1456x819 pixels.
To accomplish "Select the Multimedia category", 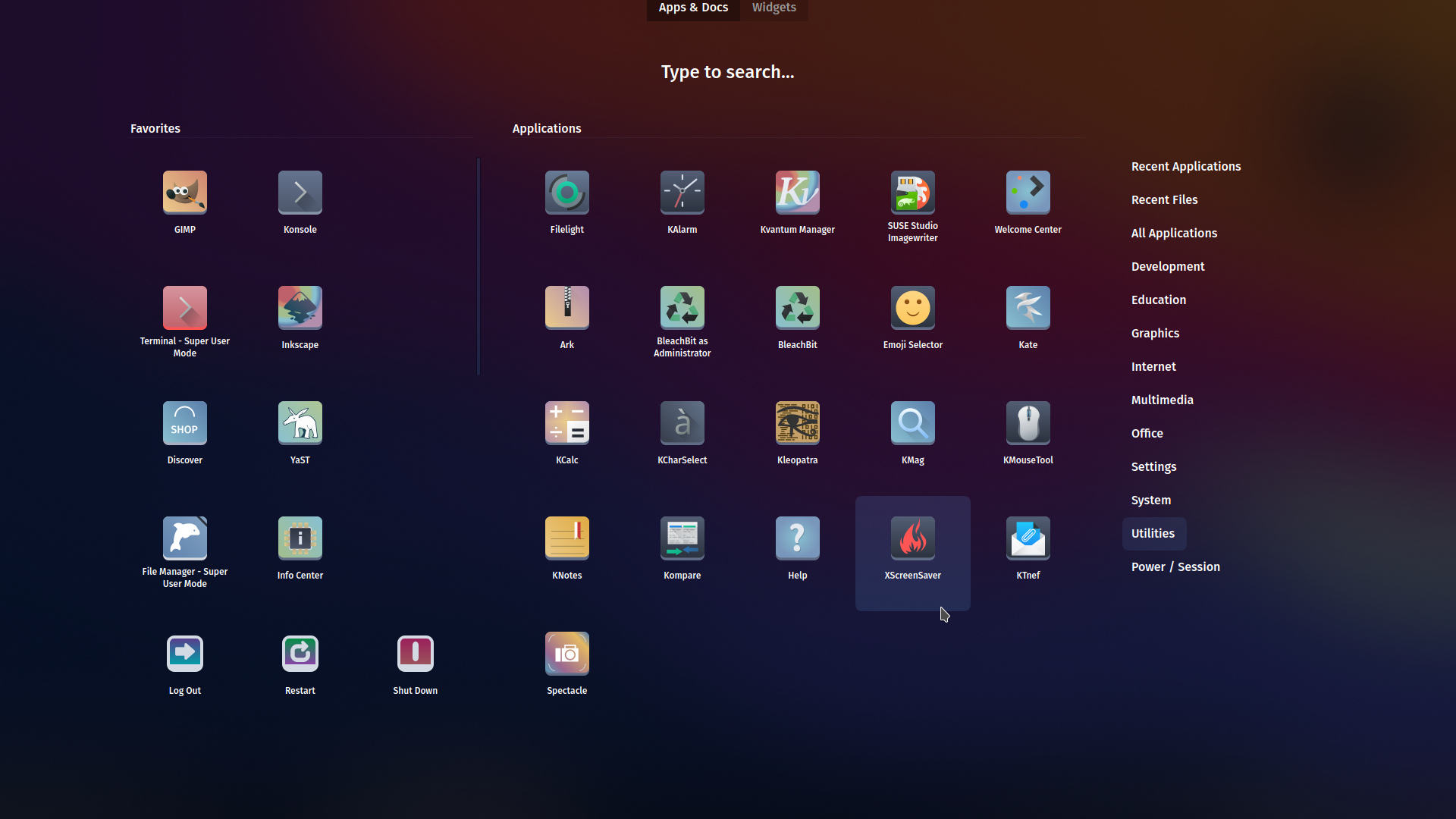I will tap(1163, 400).
